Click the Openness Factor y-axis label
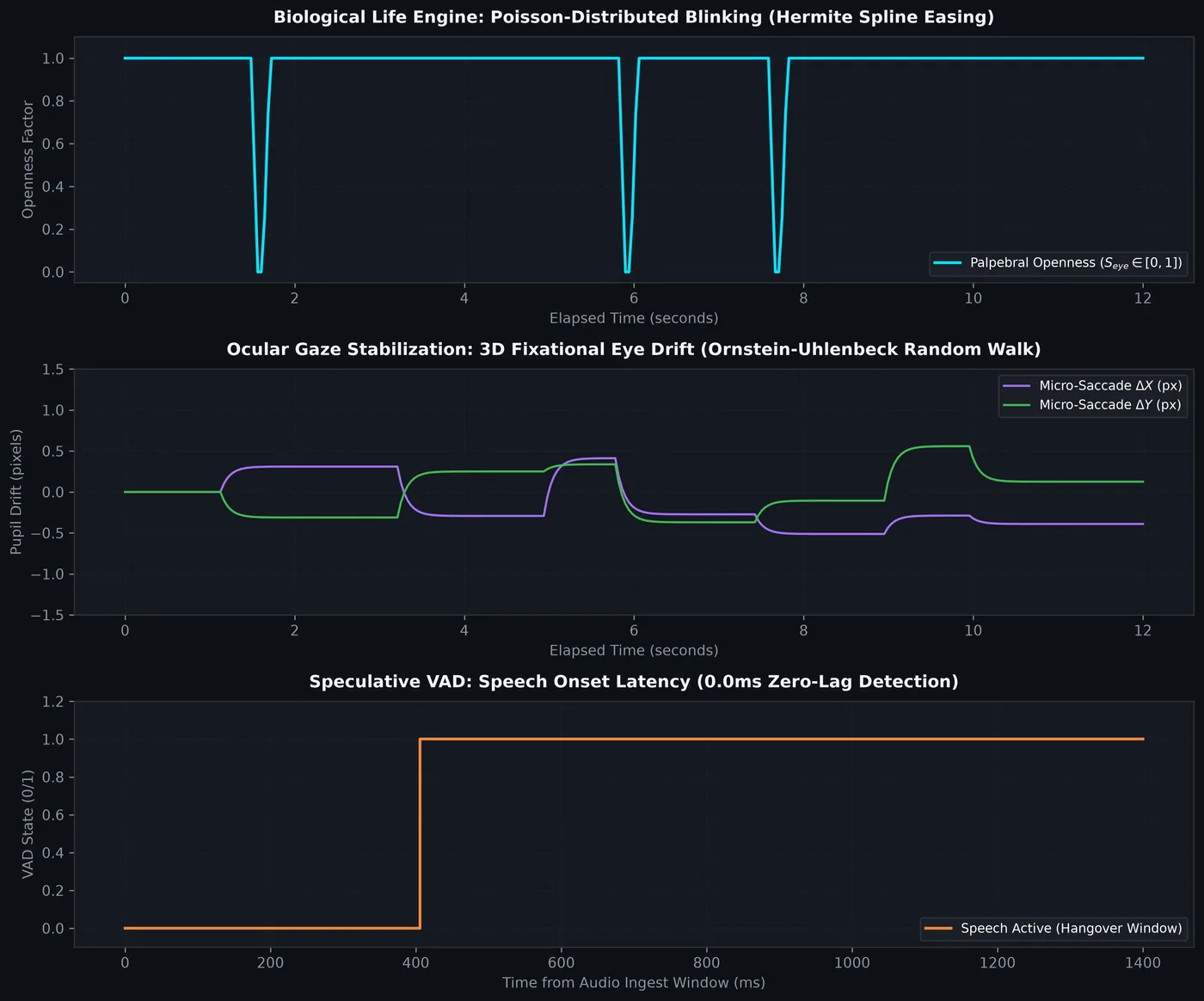The height and width of the screenshot is (1001, 1204). click(28, 159)
